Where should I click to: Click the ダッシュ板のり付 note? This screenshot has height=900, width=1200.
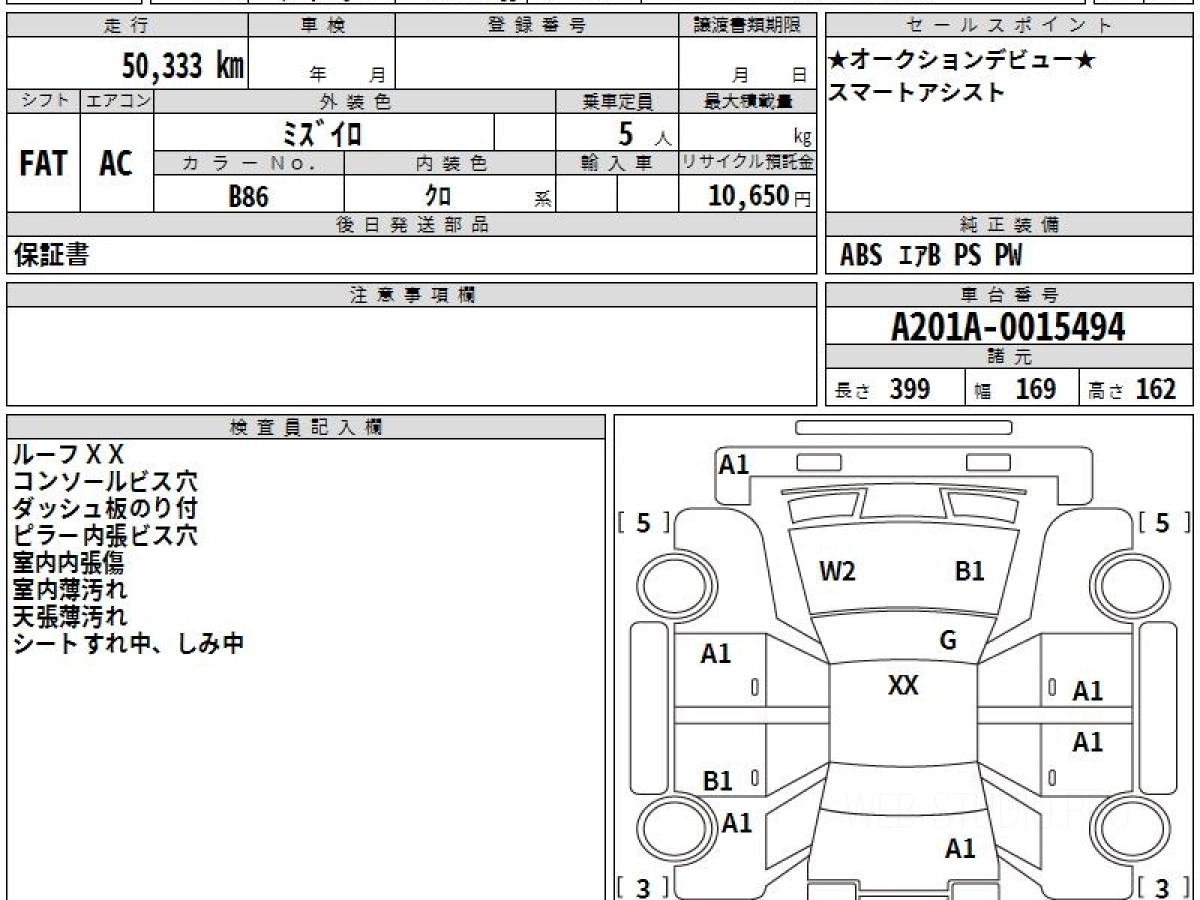pyautogui.click(x=106, y=509)
